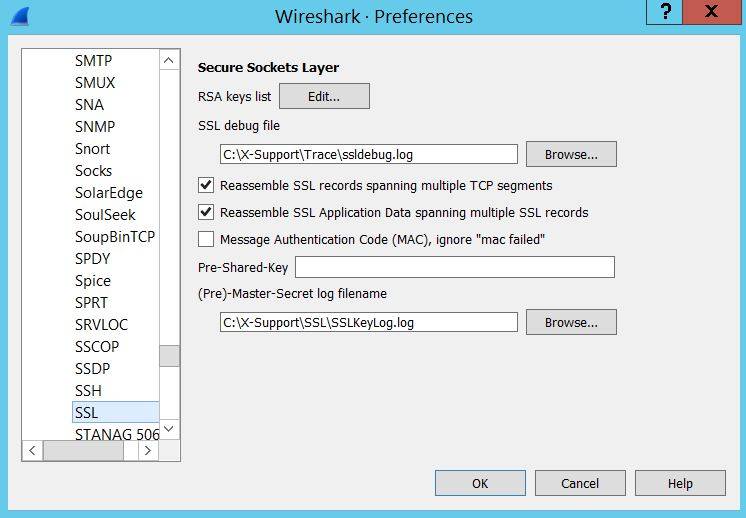Image resolution: width=746 pixels, height=518 pixels.
Task: Click the "Pre-Shared-Key" label
Action: [x=243, y=268]
